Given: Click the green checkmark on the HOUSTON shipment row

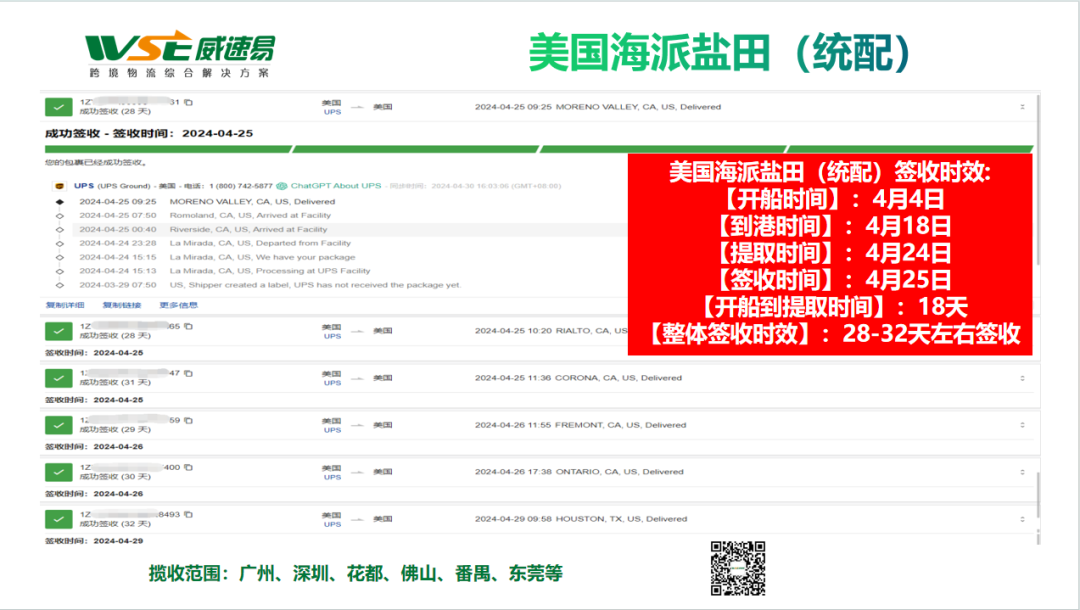Looking at the screenshot, I should click(58, 520).
